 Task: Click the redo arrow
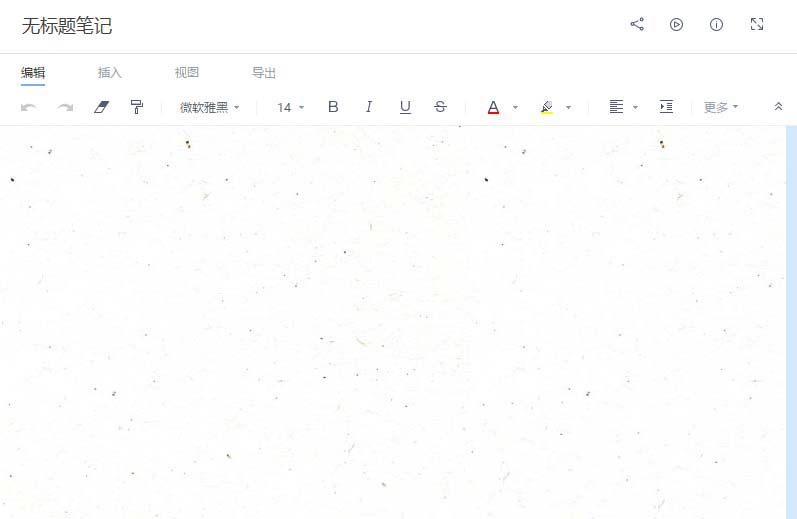(x=65, y=107)
